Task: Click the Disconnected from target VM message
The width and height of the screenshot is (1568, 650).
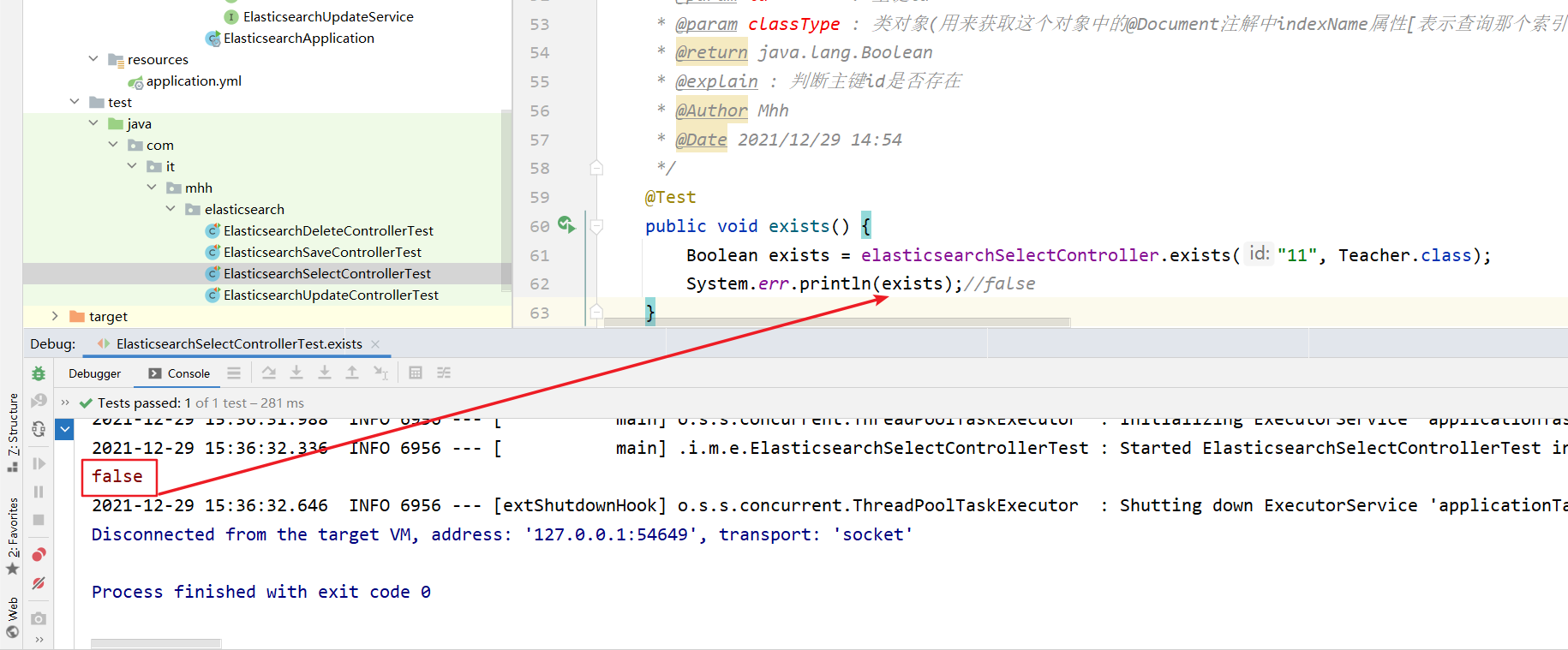Action: pyautogui.click(x=502, y=534)
